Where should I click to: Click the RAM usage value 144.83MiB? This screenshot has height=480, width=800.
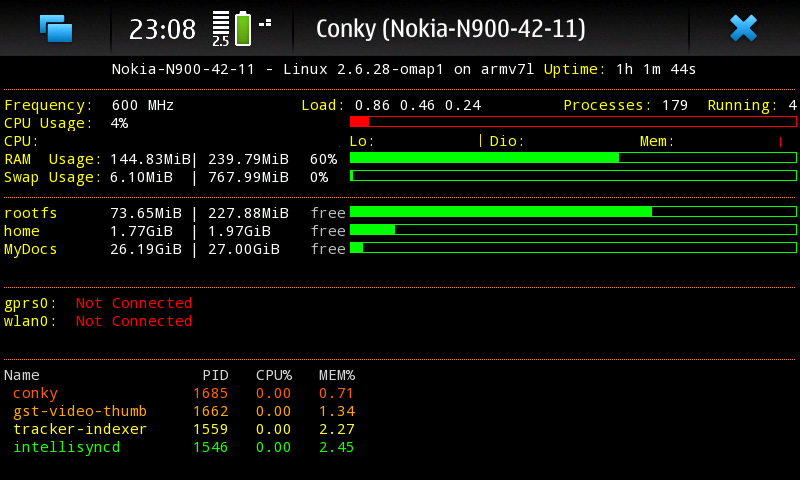pos(151,159)
